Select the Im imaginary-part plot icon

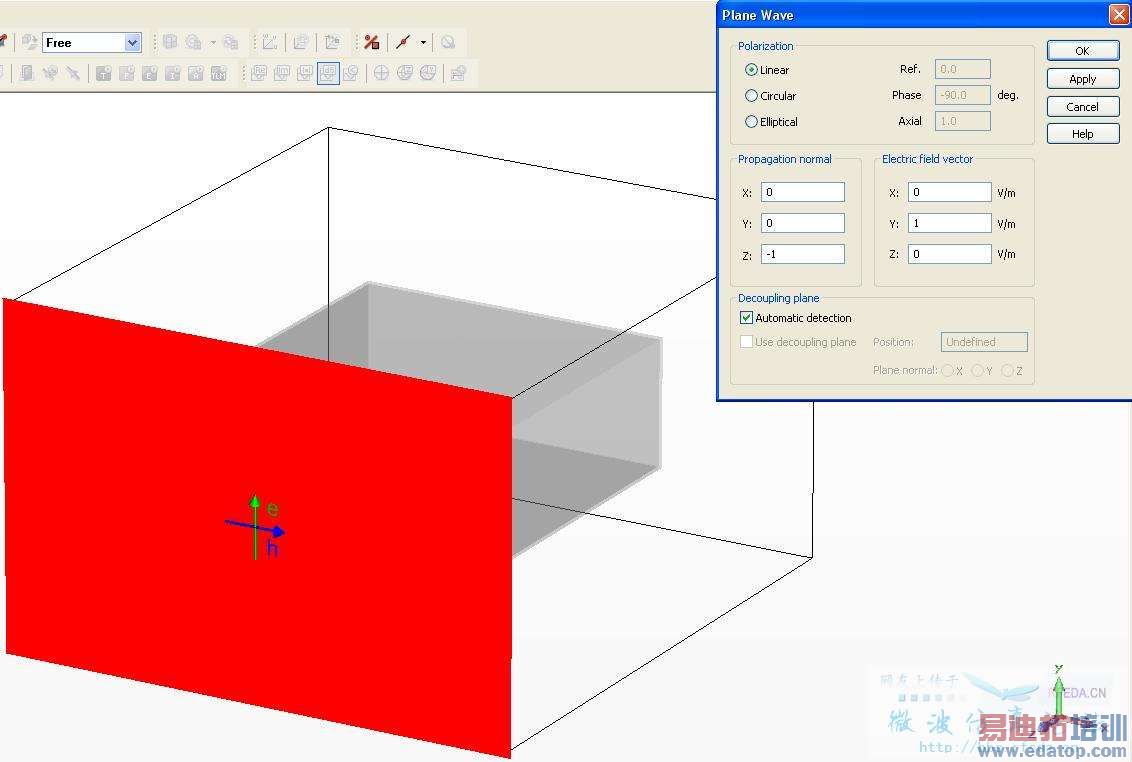click(x=282, y=73)
